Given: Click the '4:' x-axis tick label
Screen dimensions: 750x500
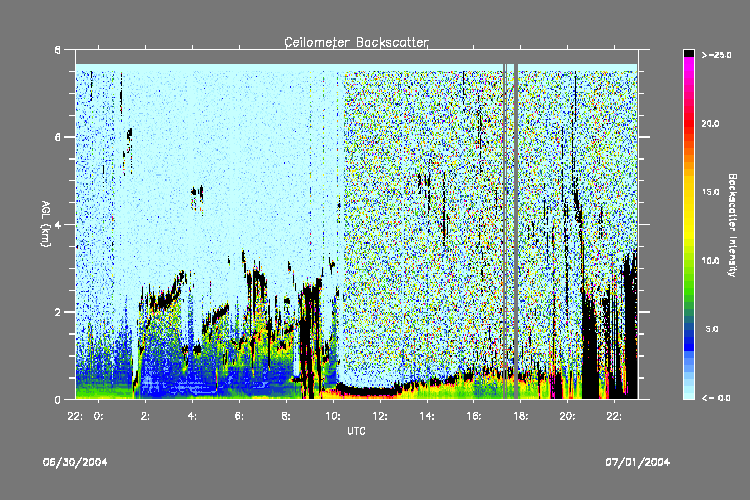Looking at the screenshot, I should (x=192, y=416).
